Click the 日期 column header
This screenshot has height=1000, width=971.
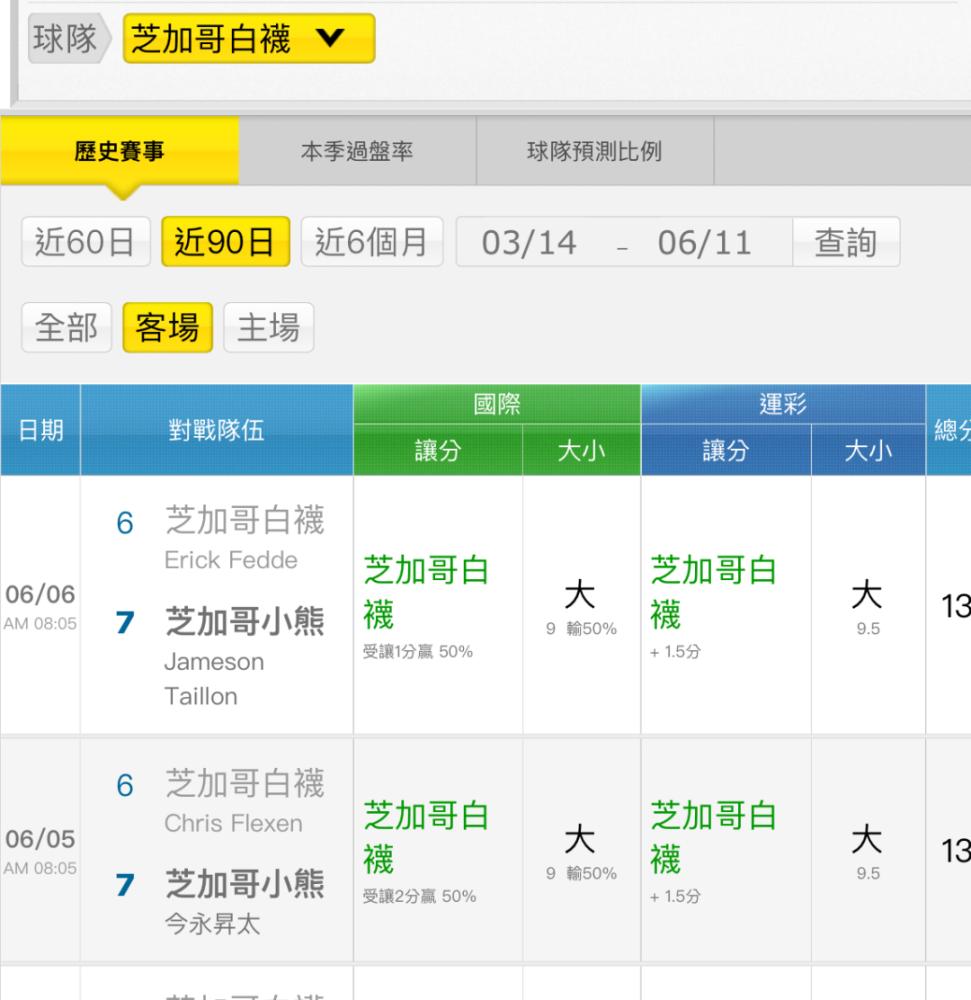(x=40, y=430)
